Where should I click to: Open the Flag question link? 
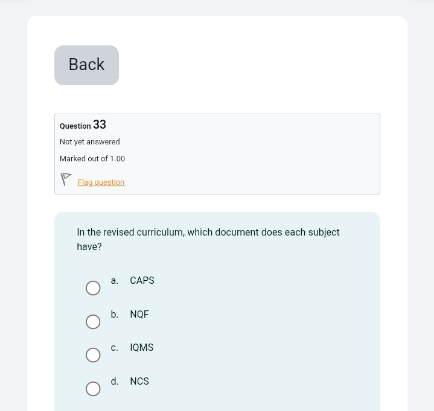[x=101, y=182]
